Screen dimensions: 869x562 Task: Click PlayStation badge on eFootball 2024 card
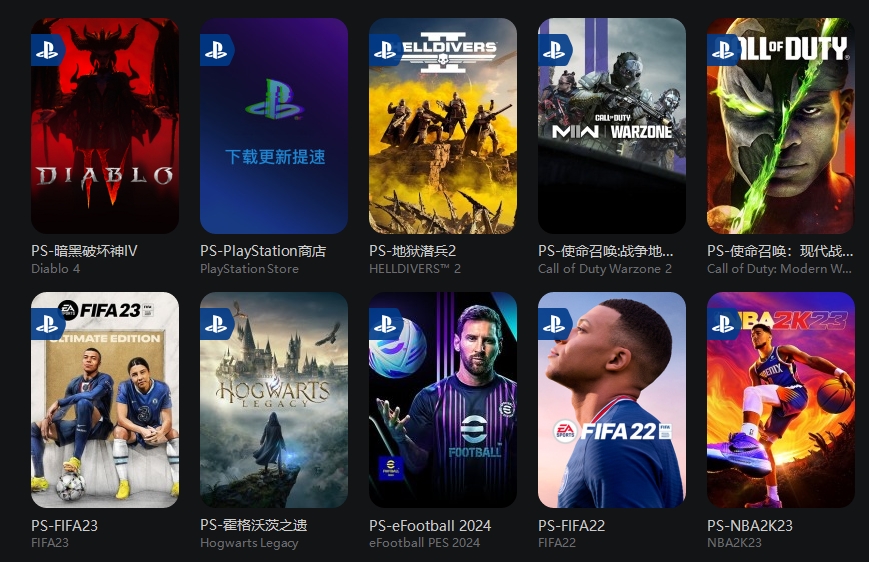point(386,324)
